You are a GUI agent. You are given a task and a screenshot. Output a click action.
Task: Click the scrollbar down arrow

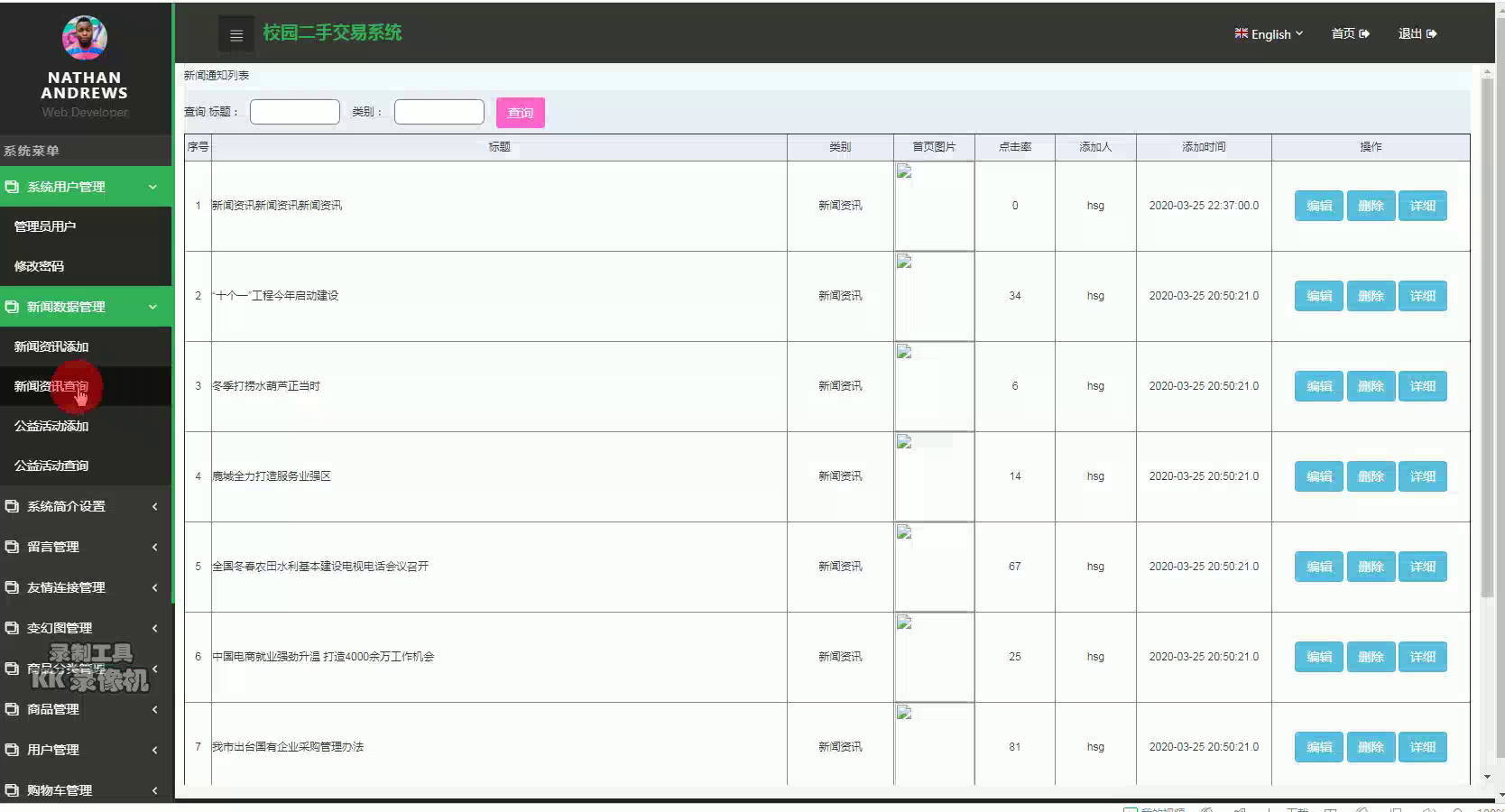click(1487, 776)
